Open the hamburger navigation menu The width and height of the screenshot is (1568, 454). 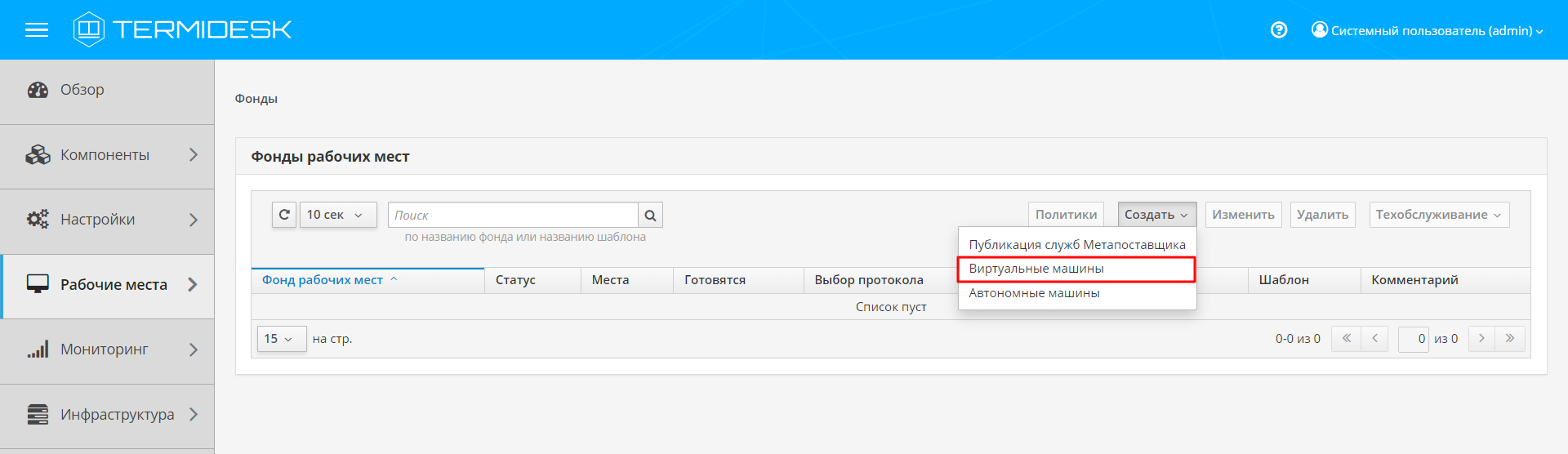tap(37, 30)
